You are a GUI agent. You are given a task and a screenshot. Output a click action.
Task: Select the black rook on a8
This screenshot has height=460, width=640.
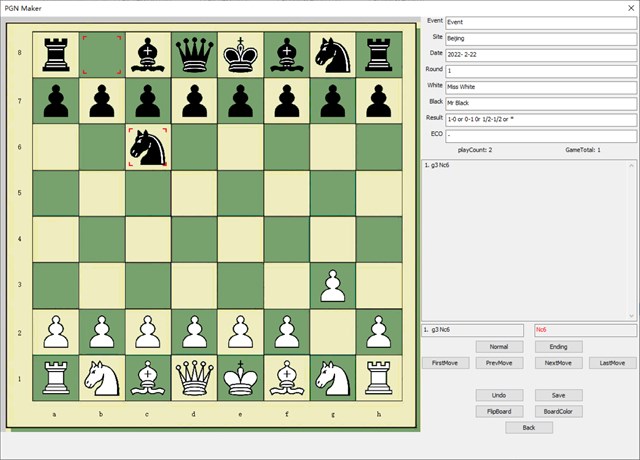coord(56,55)
